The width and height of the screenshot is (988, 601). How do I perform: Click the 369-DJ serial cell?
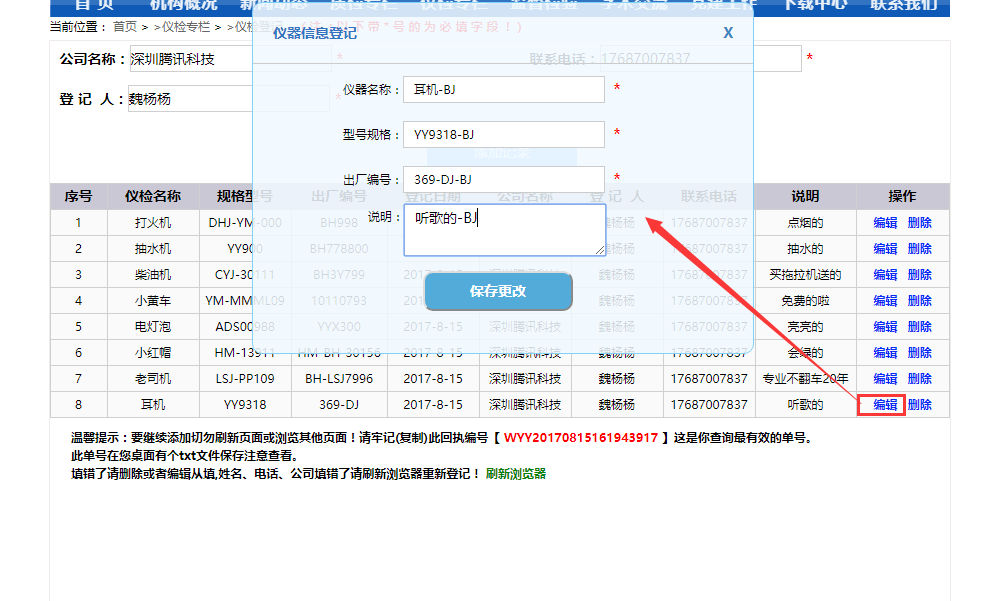pos(339,404)
